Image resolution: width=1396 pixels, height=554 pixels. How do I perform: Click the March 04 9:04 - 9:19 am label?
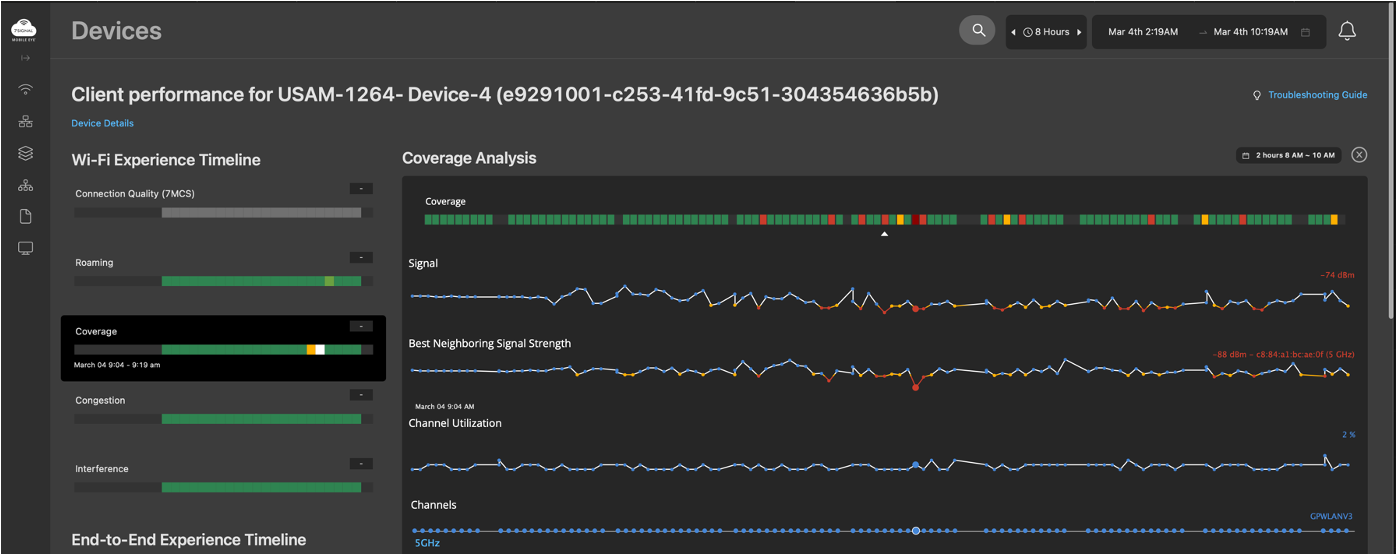coord(117,365)
